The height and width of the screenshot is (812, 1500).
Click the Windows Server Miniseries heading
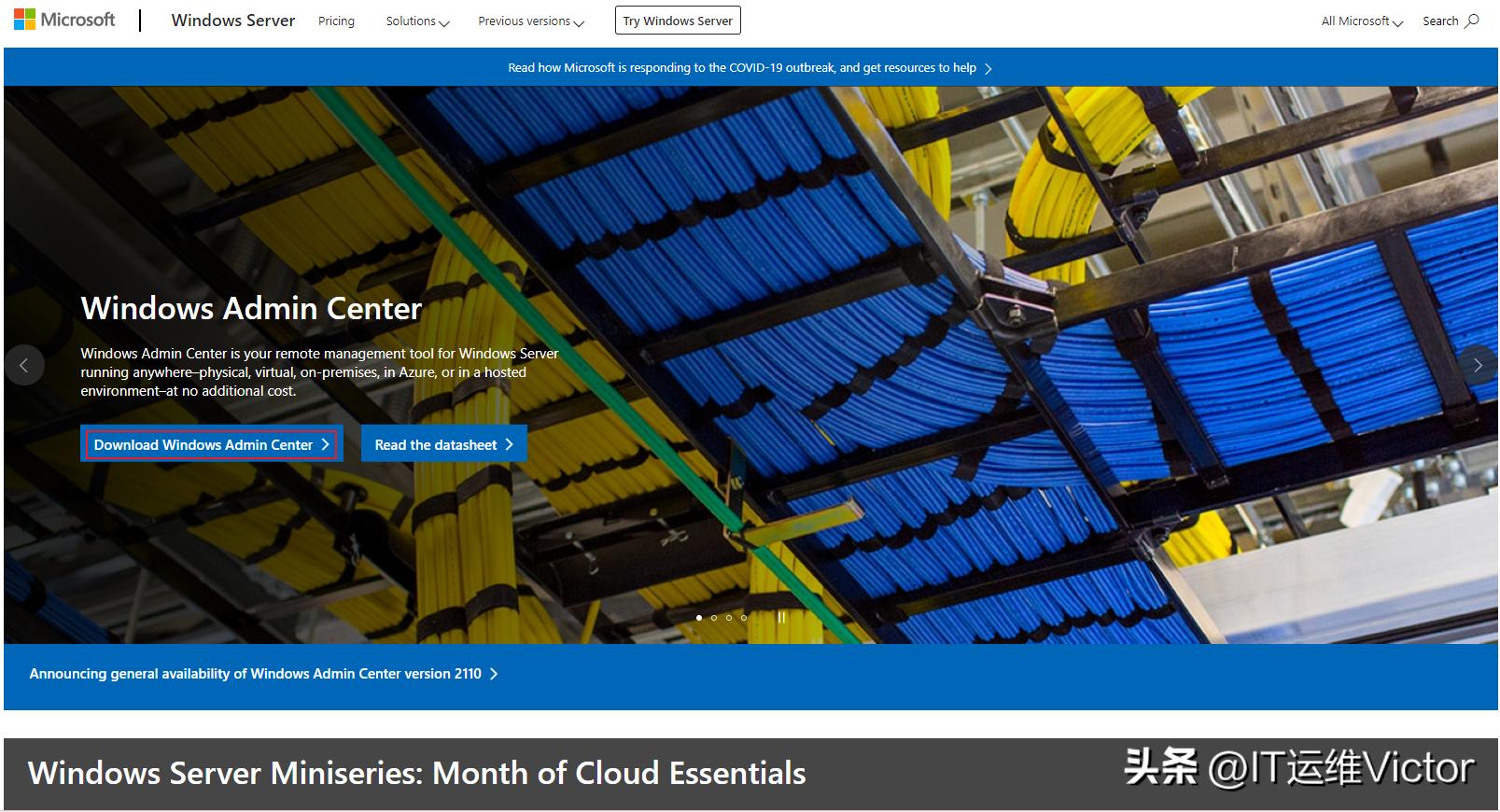coord(416,773)
